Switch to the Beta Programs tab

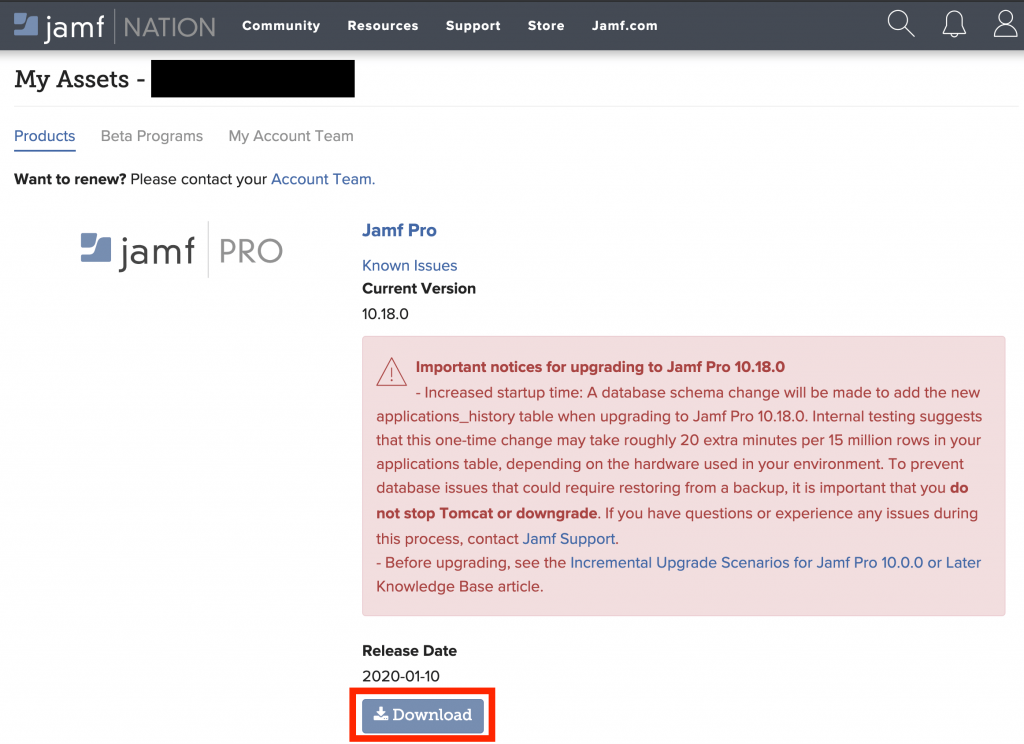(x=152, y=136)
